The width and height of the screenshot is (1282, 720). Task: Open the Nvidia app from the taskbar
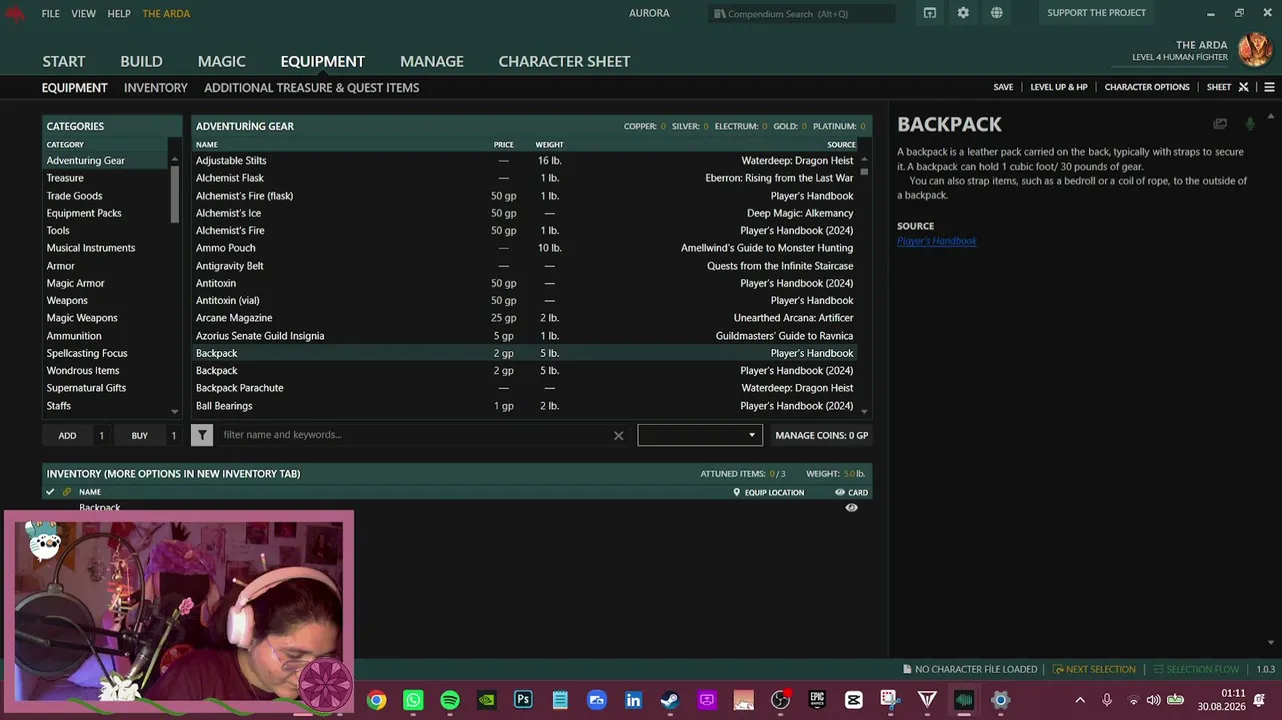point(487,700)
